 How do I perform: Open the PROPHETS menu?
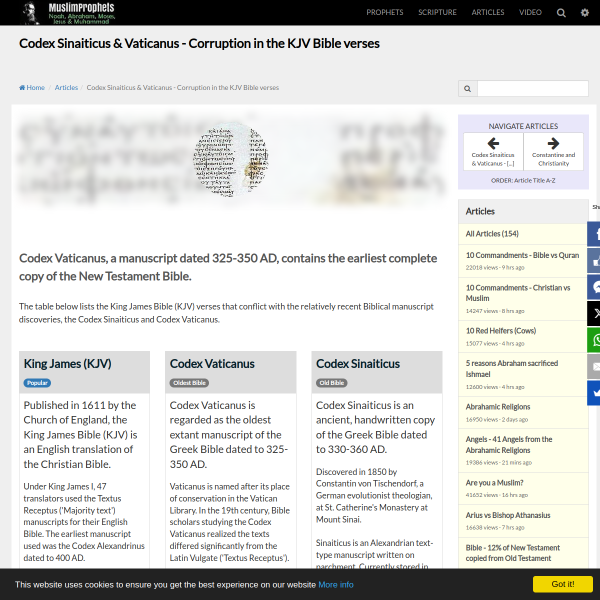pos(385,12)
